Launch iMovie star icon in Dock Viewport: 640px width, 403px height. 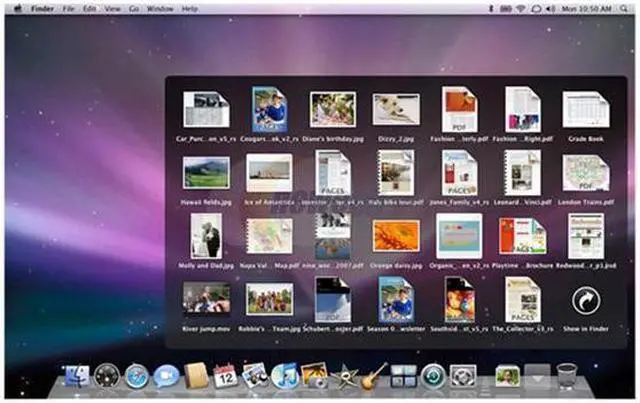[x=344, y=376]
